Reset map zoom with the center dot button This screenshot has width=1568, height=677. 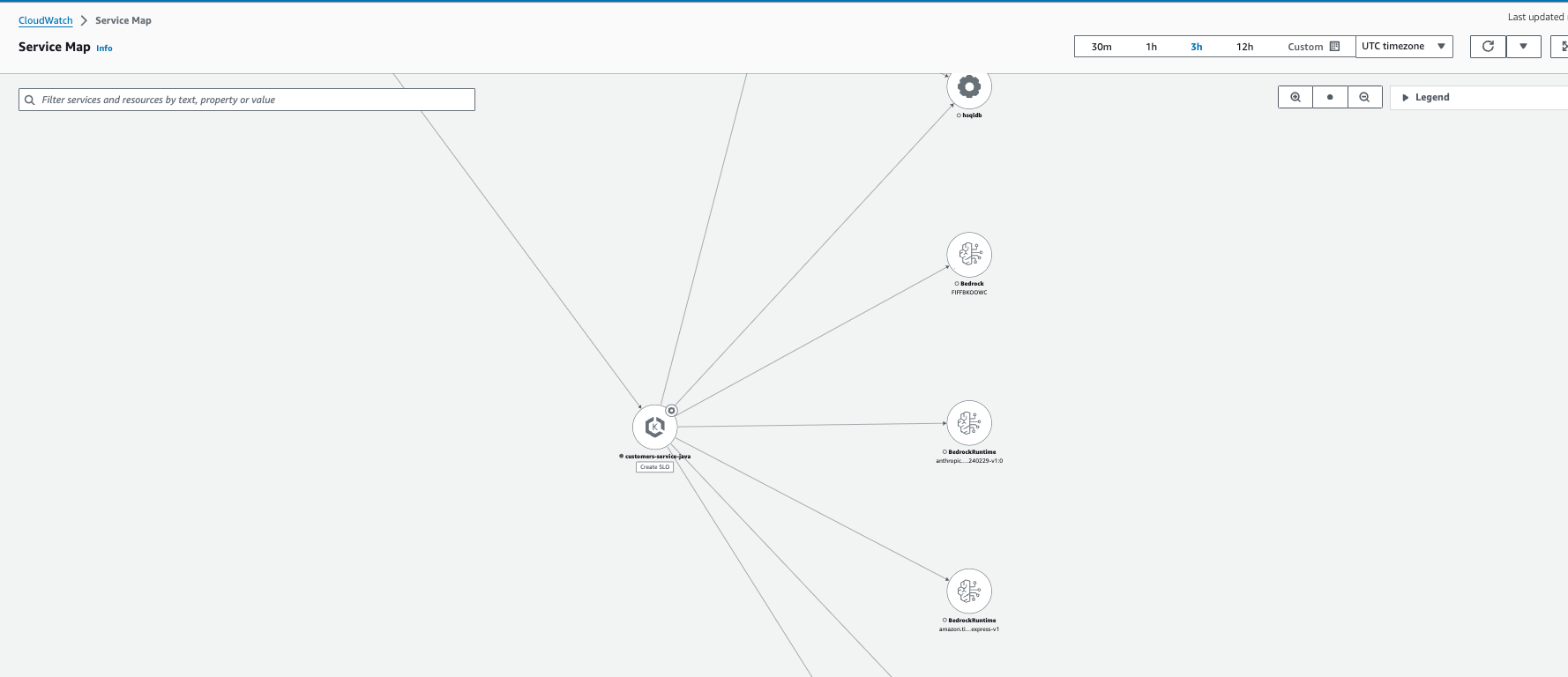point(1330,97)
